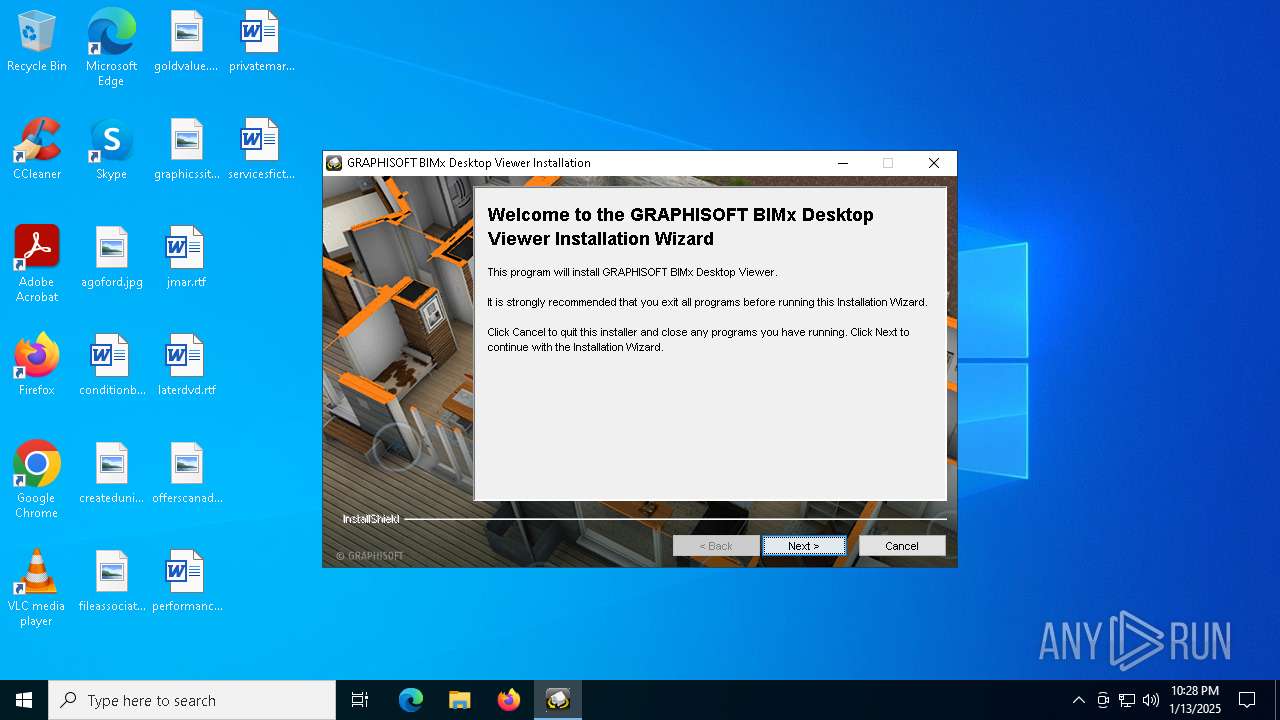
Task: Click the Meet Now tray icon
Action: [x=1103, y=700]
